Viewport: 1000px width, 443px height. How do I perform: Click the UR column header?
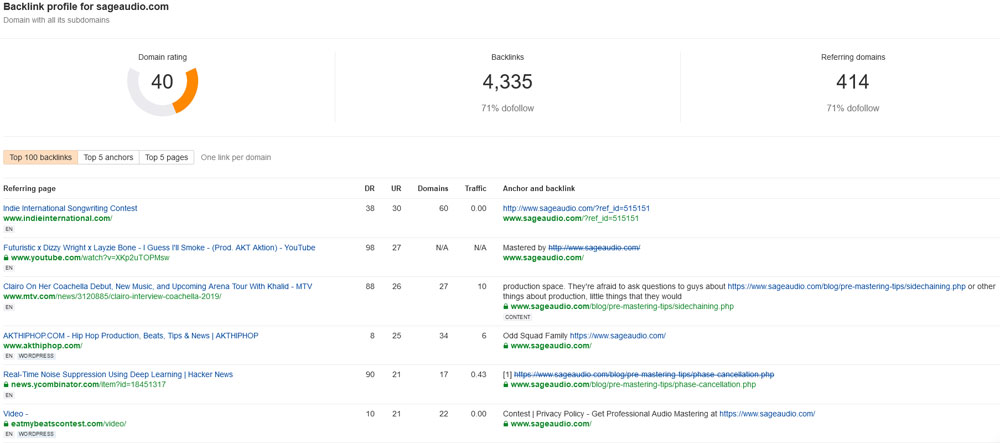(396, 189)
